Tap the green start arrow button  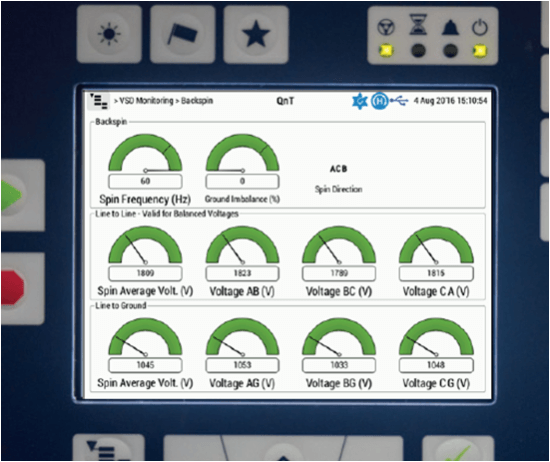tap(21, 195)
